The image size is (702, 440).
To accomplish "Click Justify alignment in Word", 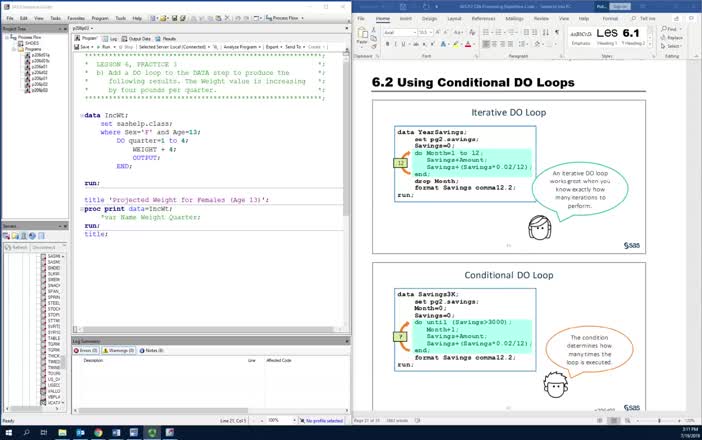I will [x=510, y=44].
